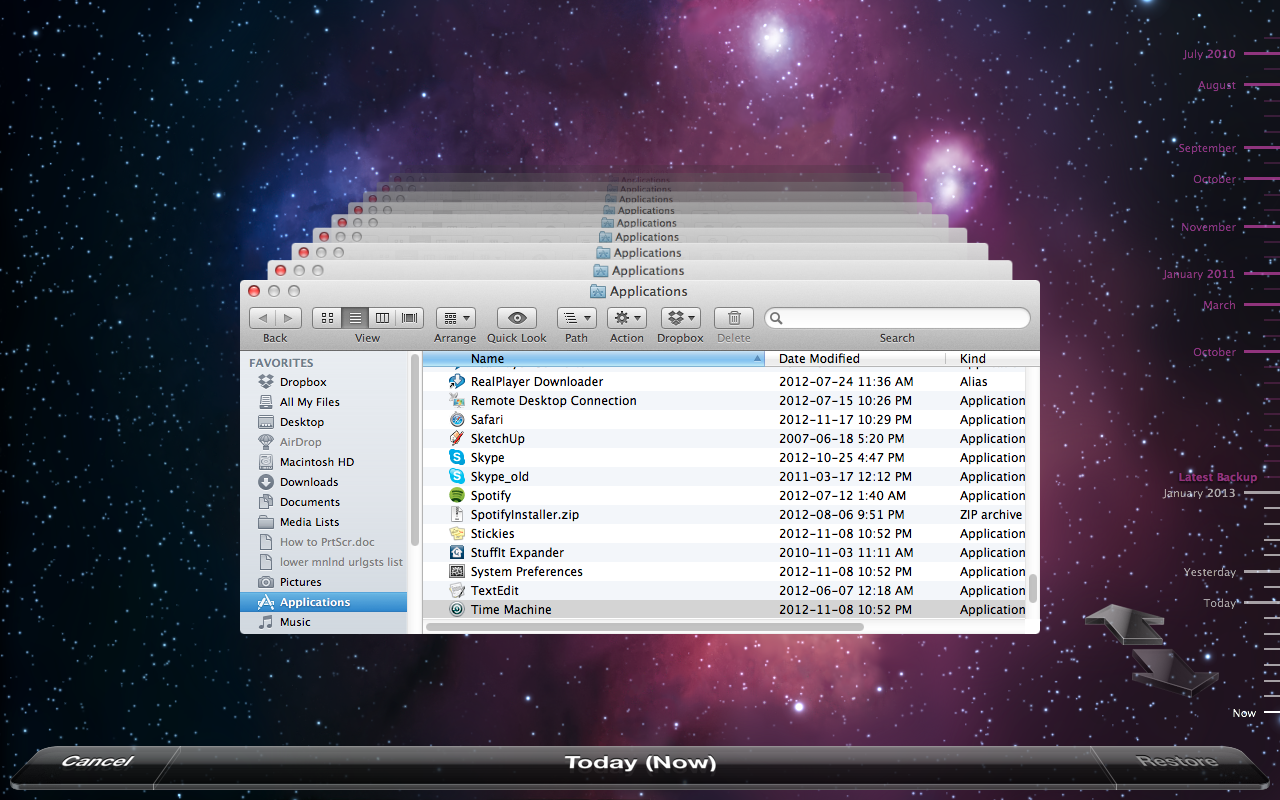Select Music in the sidebar
Viewport: 1280px width, 800px height.
point(324,622)
